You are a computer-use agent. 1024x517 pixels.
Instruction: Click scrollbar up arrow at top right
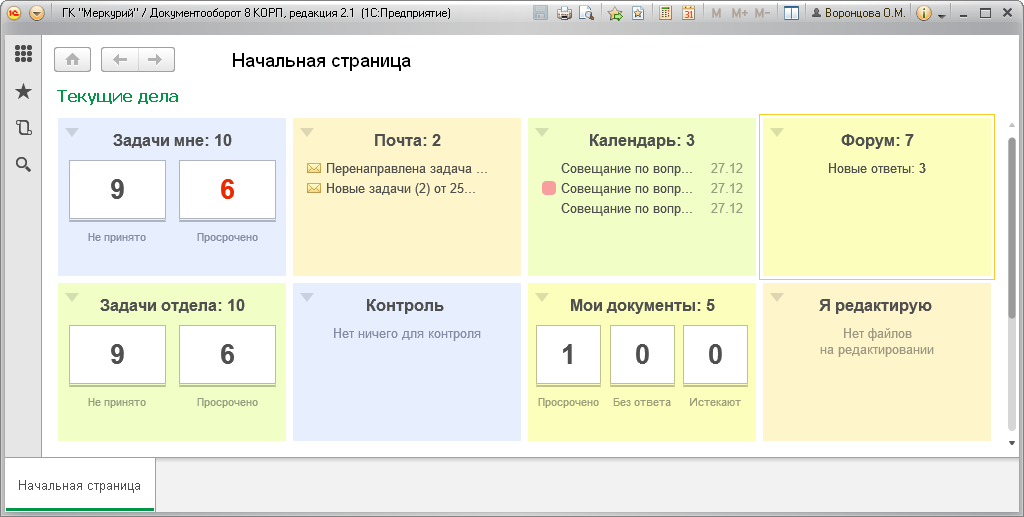click(1012, 125)
